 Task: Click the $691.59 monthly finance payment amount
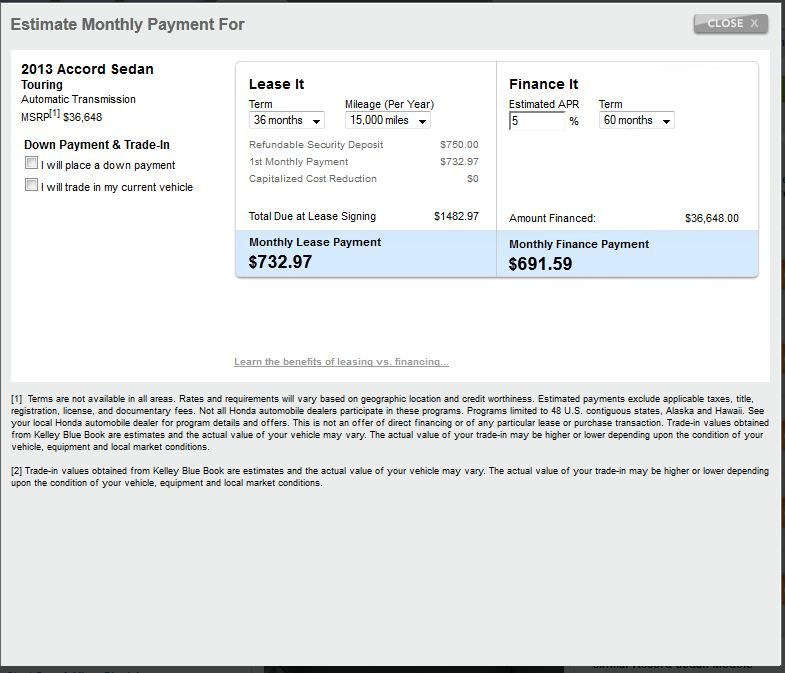(x=540, y=264)
